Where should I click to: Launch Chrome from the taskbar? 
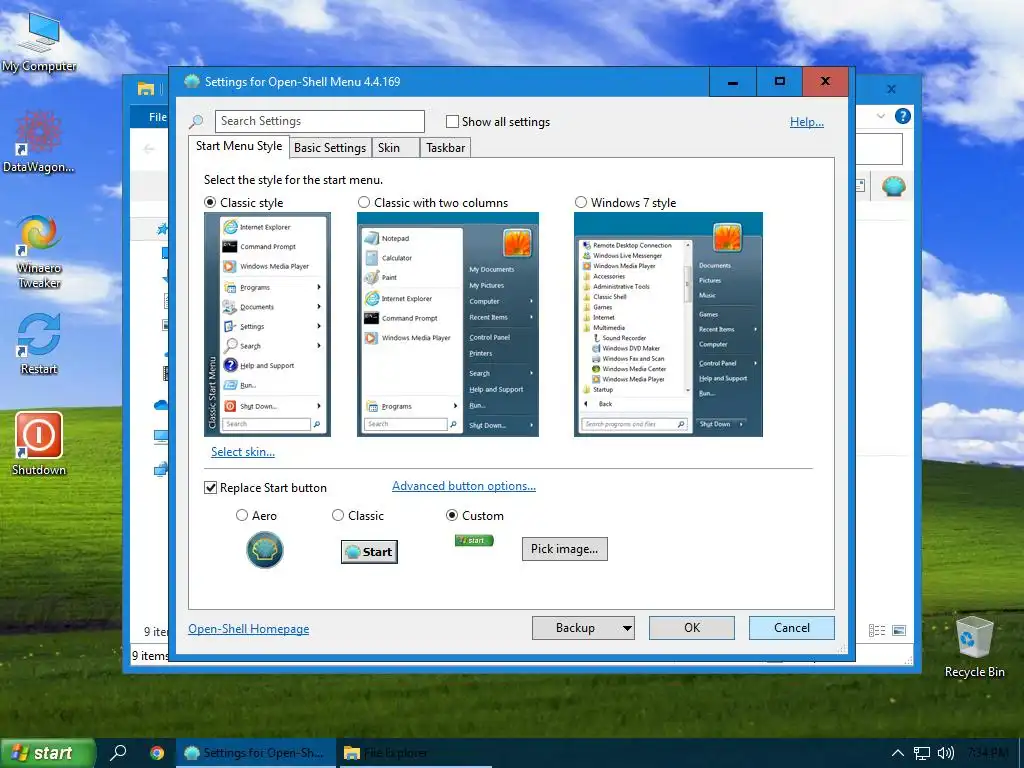157,753
